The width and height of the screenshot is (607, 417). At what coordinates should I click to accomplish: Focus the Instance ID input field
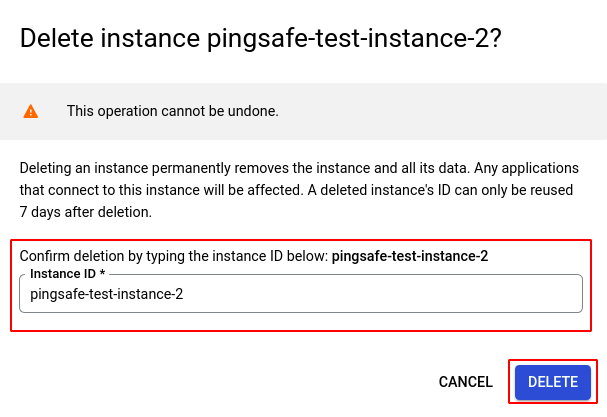point(300,294)
